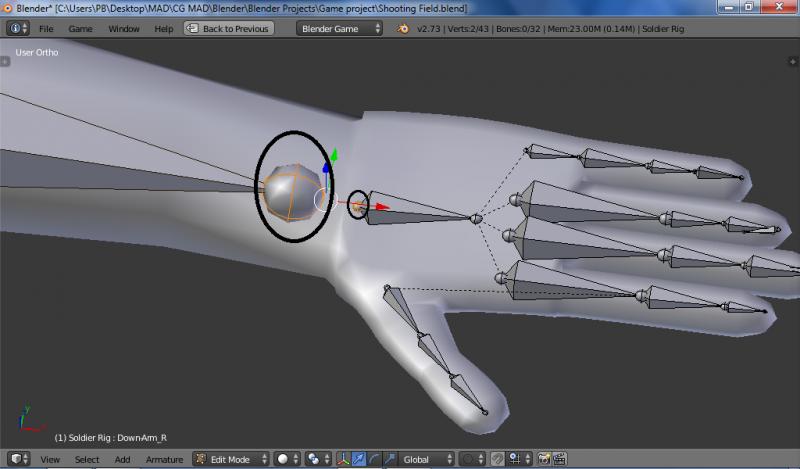This screenshot has height=469, width=800.
Task: Click the User Ortho view label
Action: (37, 53)
